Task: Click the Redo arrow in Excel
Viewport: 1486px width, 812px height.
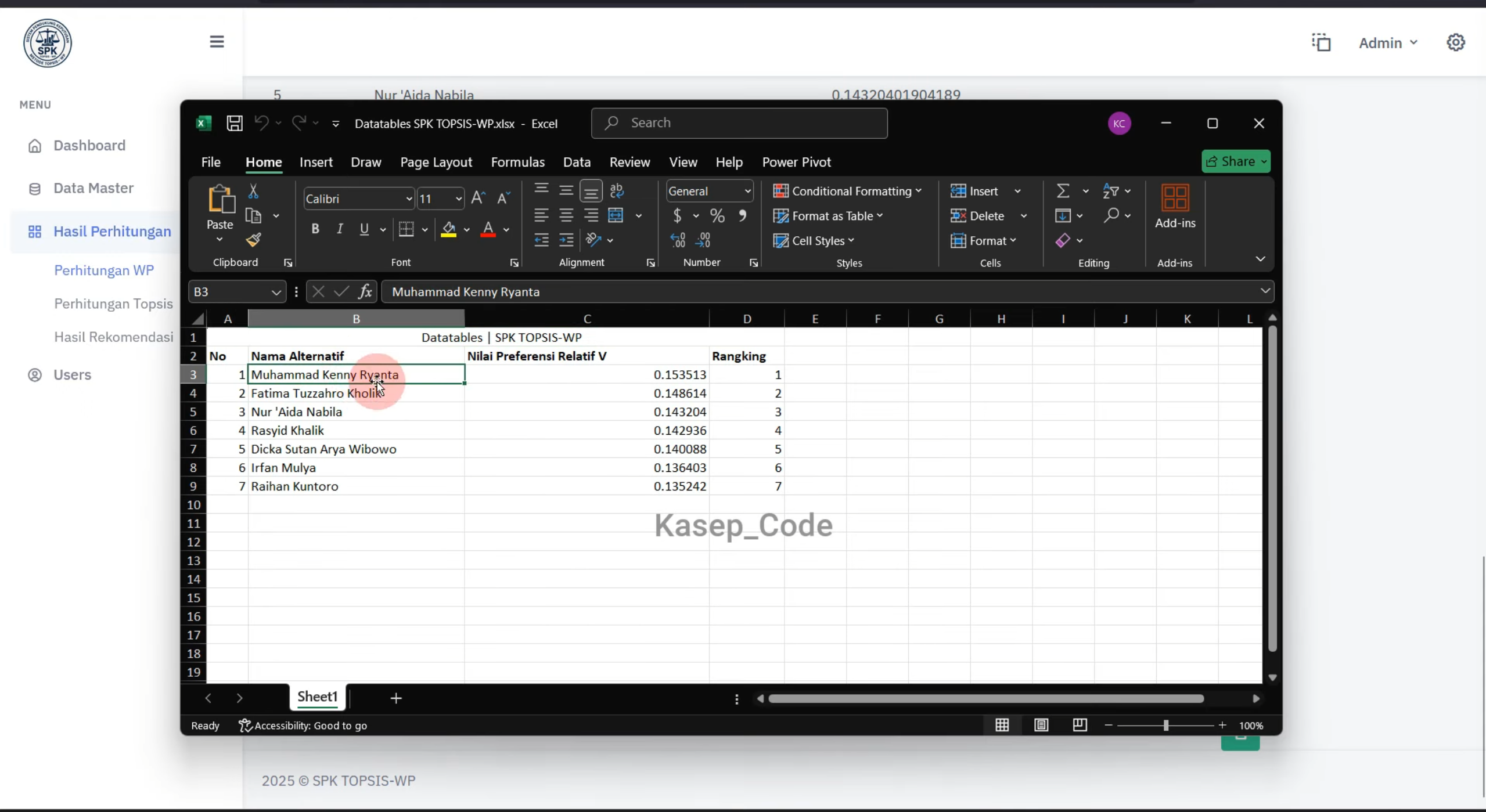Action: tap(299, 122)
